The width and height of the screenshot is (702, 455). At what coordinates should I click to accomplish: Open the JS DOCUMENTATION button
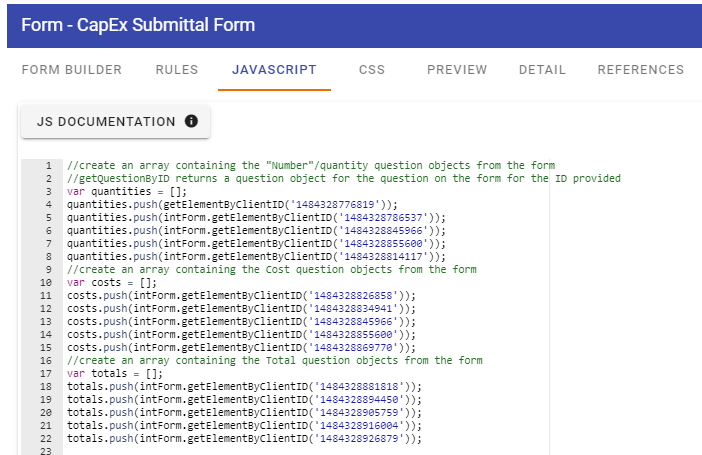point(116,121)
